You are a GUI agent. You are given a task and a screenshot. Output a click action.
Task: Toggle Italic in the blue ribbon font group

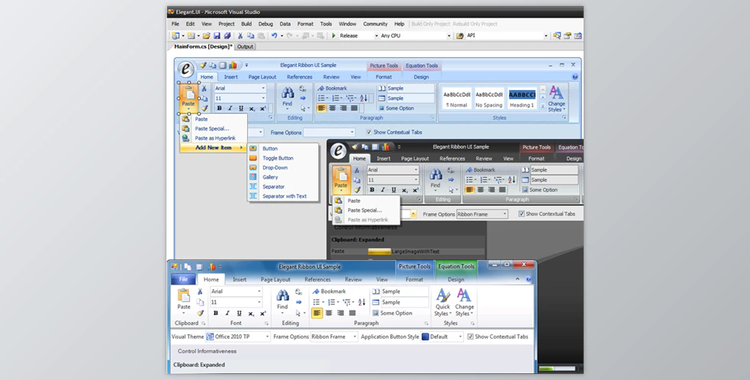click(230, 109)
